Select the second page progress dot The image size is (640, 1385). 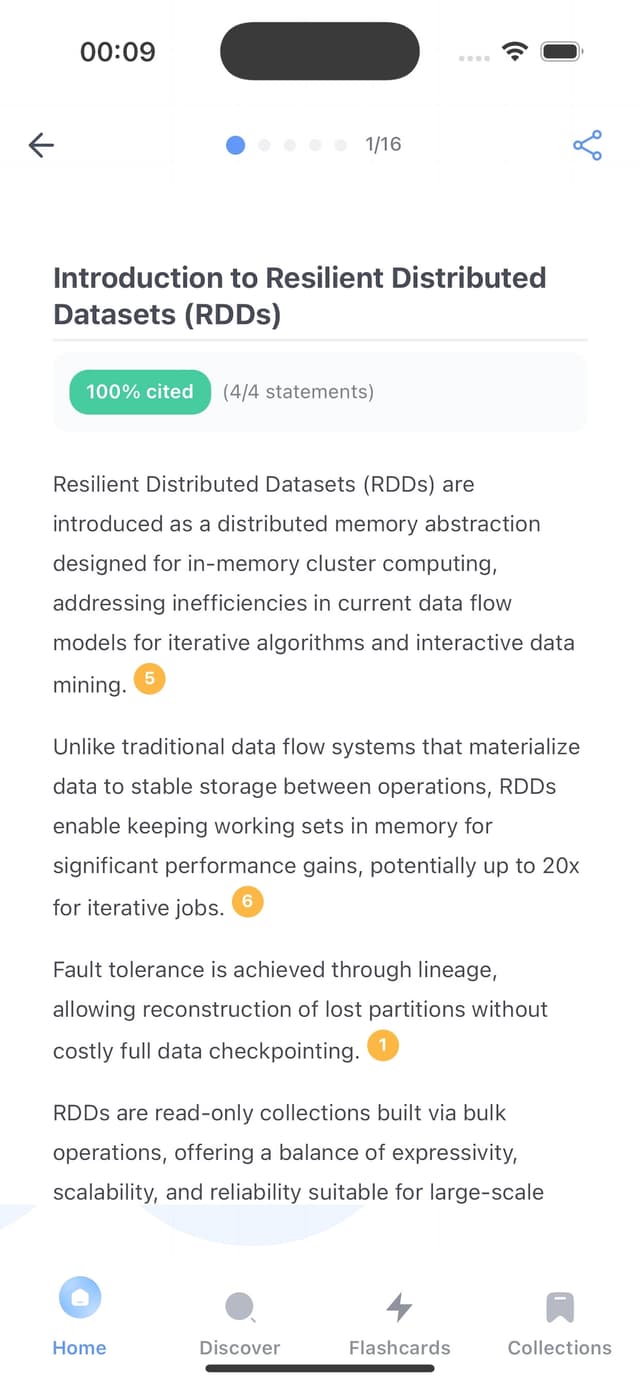[264, 145]
